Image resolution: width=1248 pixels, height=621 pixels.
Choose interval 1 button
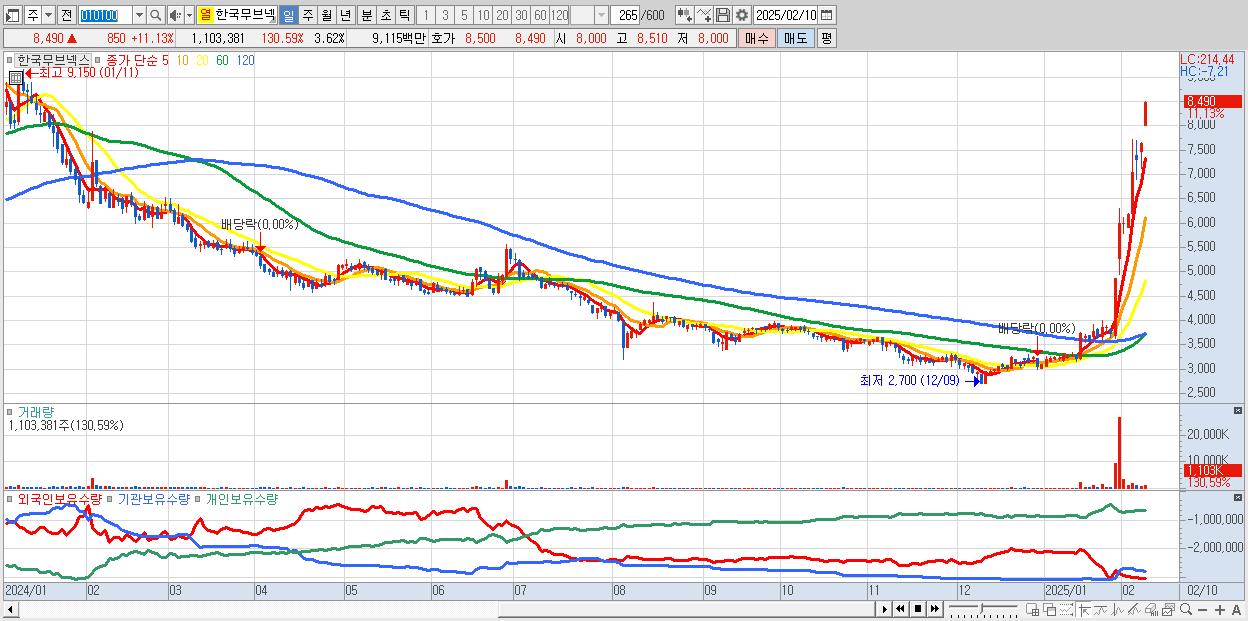[425, 16]
